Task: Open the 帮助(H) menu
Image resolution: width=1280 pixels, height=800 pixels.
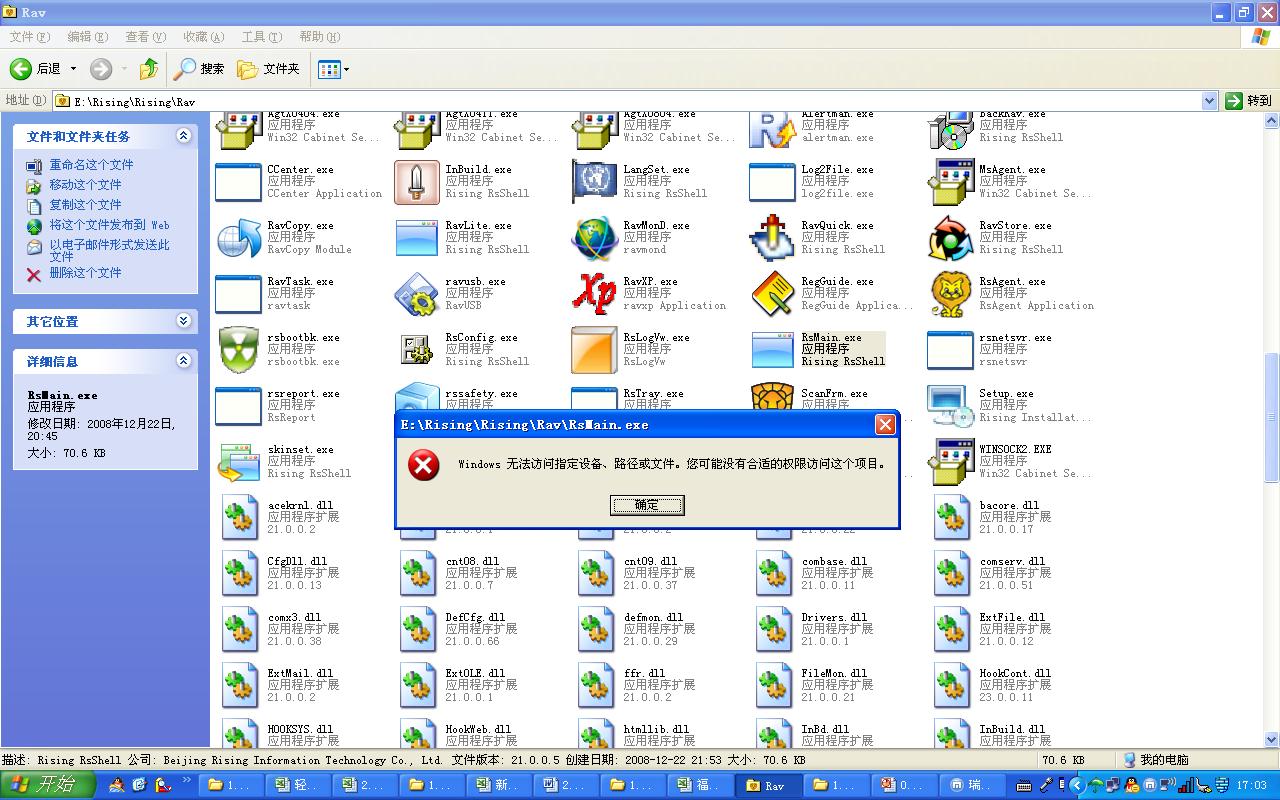Action: coord(320,37)
